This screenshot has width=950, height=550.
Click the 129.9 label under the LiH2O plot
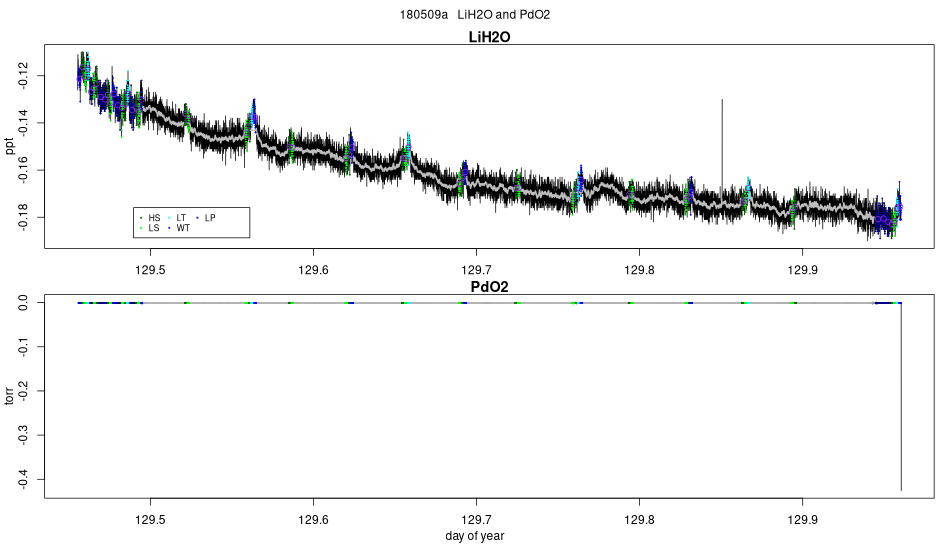(802, 270)
